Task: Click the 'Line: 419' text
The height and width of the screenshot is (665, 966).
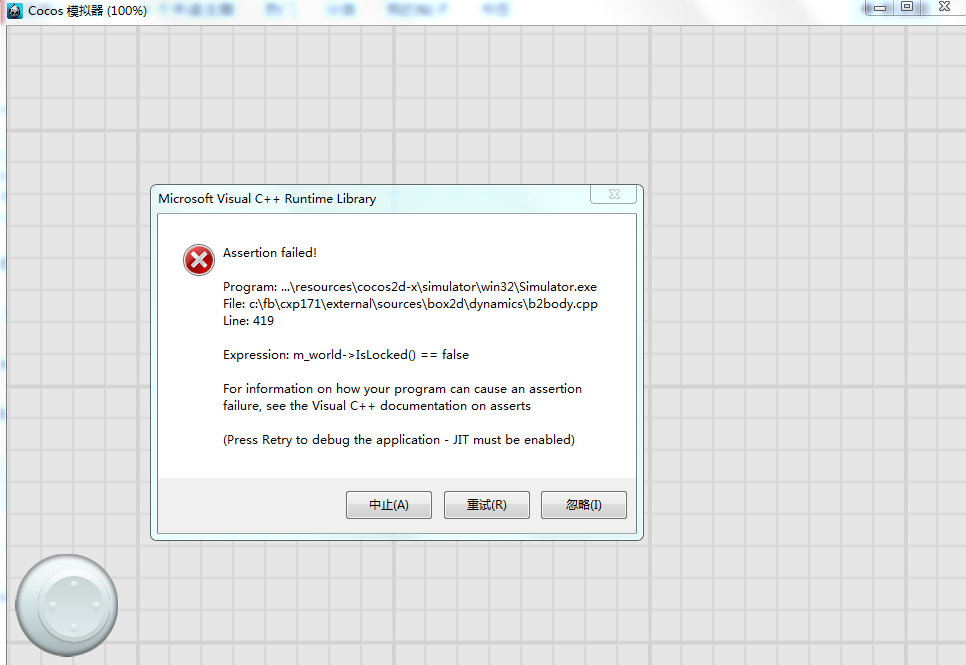Action: (248, 320)
